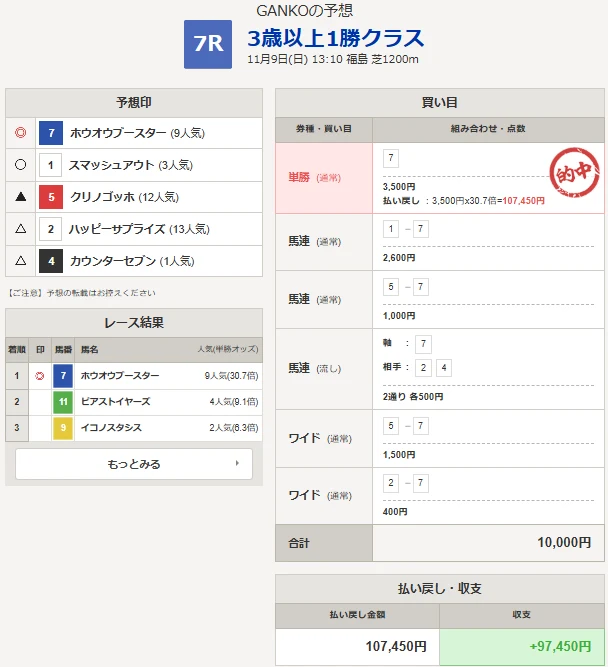Click ピアストイヤーズ in race results
The width and height of the screenshot is (608, 667).
[x=118, y=402]
